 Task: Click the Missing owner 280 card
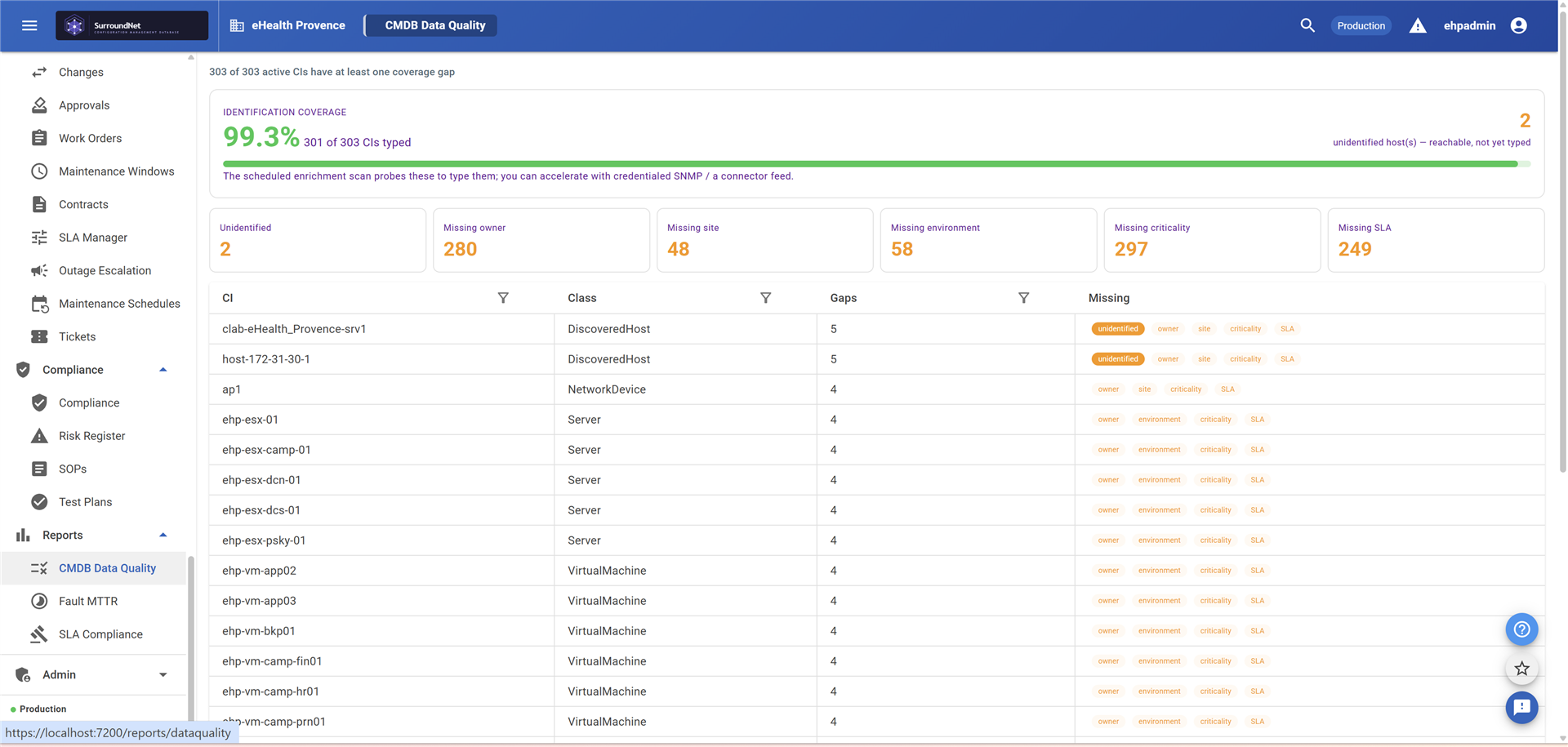[541, 240]
